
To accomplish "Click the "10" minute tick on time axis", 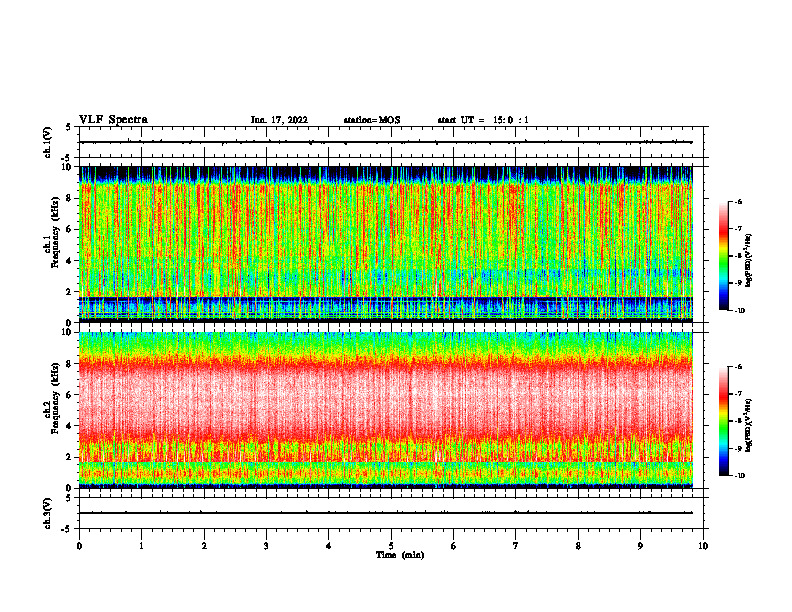I will point(703,546).
